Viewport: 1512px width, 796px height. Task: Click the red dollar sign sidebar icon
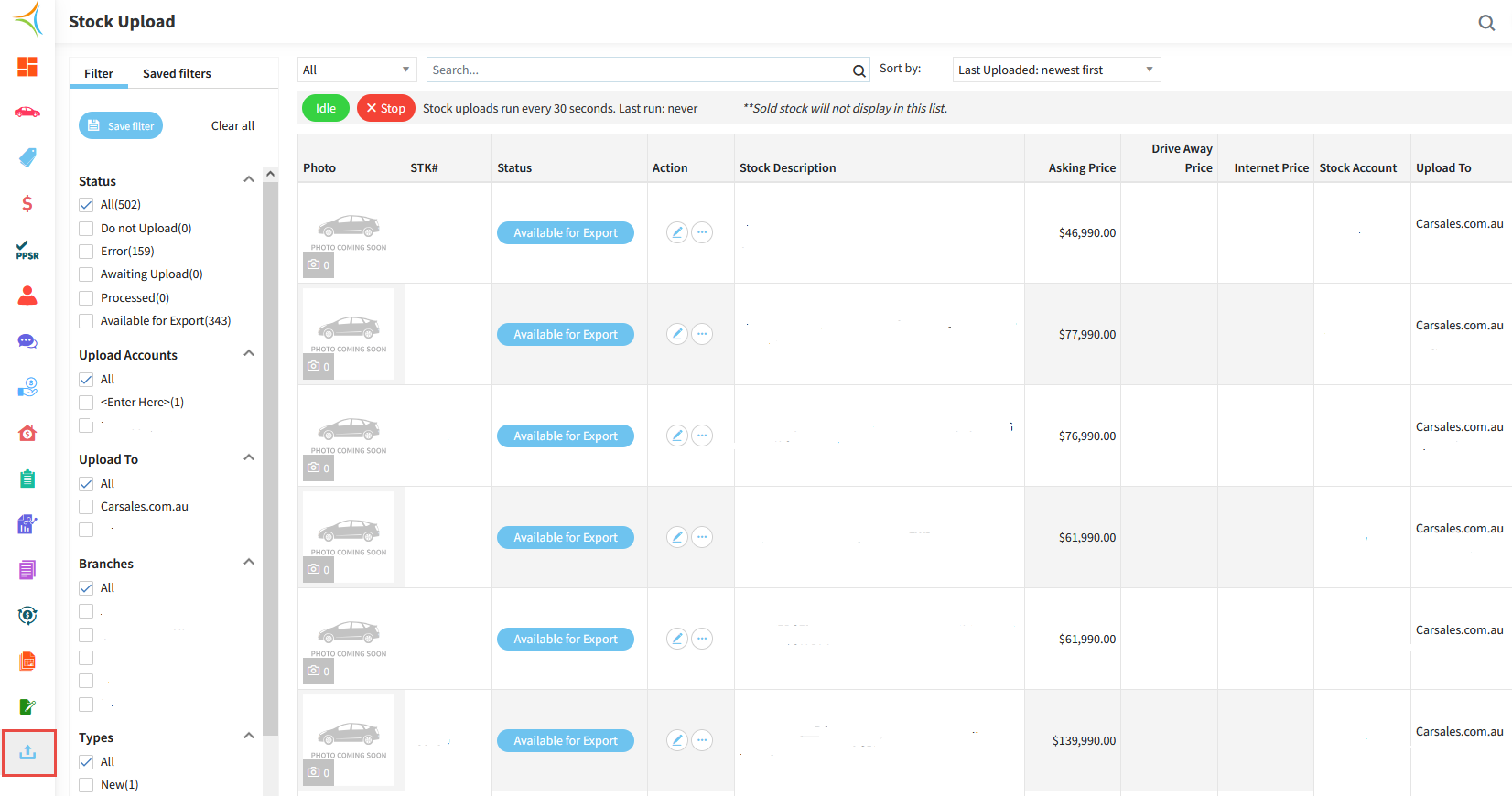27,204
